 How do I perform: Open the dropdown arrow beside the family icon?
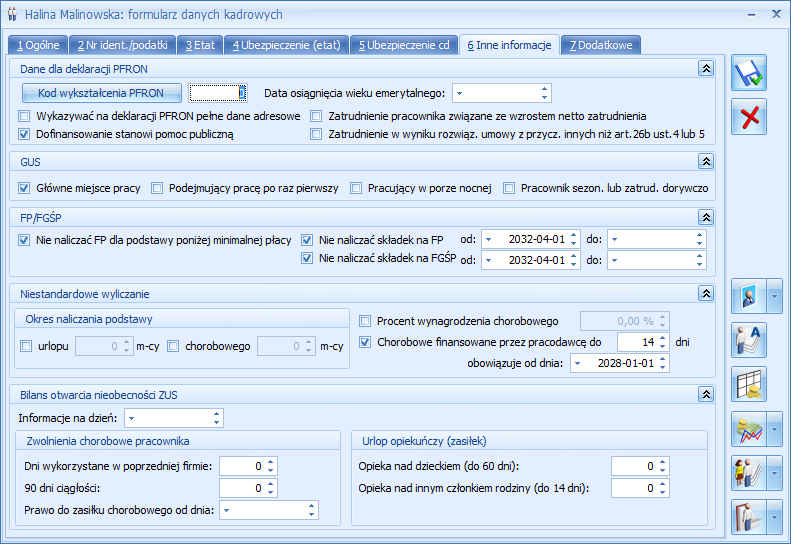click(774, 473)
